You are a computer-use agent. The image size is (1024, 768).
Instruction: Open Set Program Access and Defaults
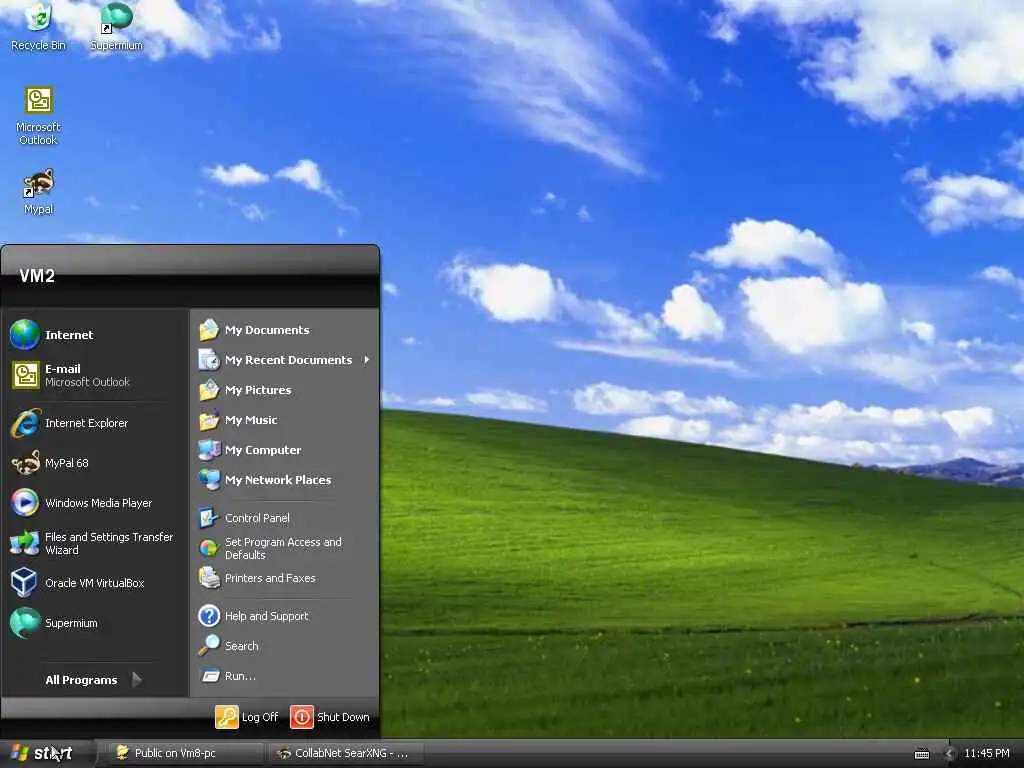pyautogui.click(x=285, y=549)
